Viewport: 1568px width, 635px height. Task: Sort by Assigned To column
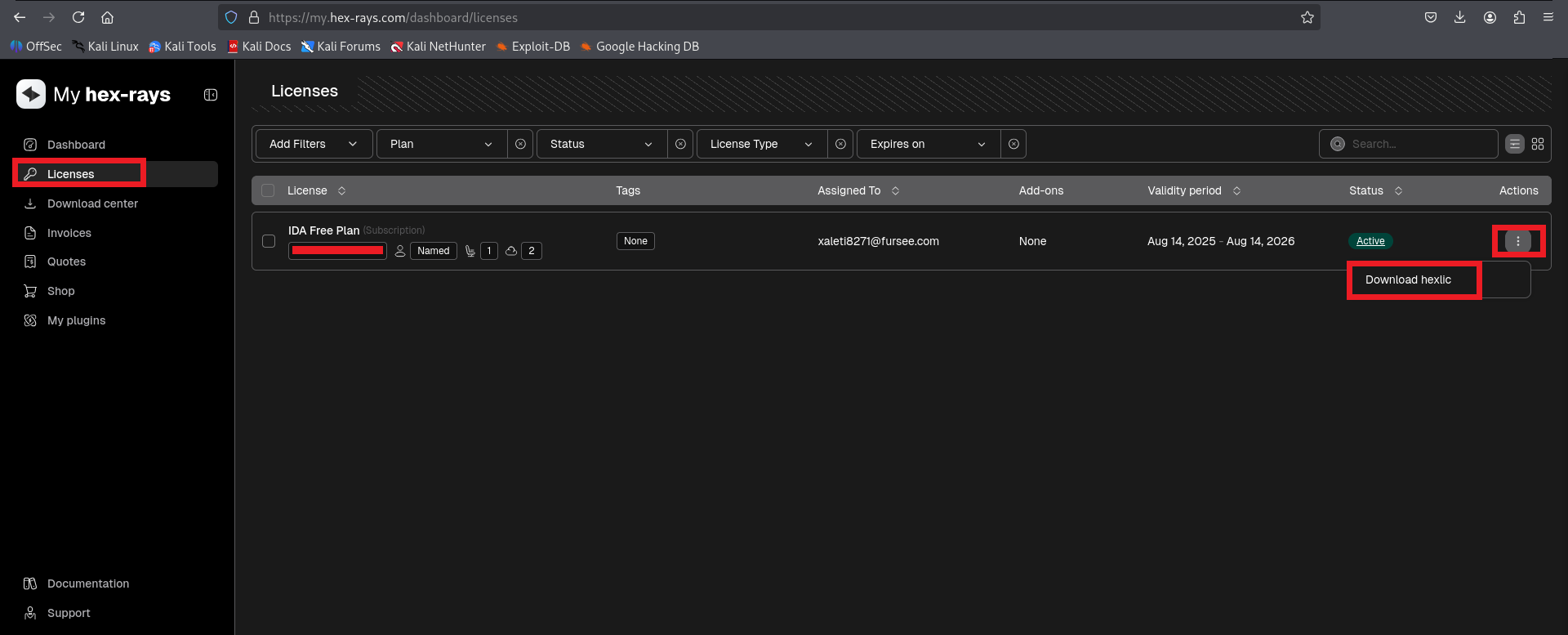858,190
